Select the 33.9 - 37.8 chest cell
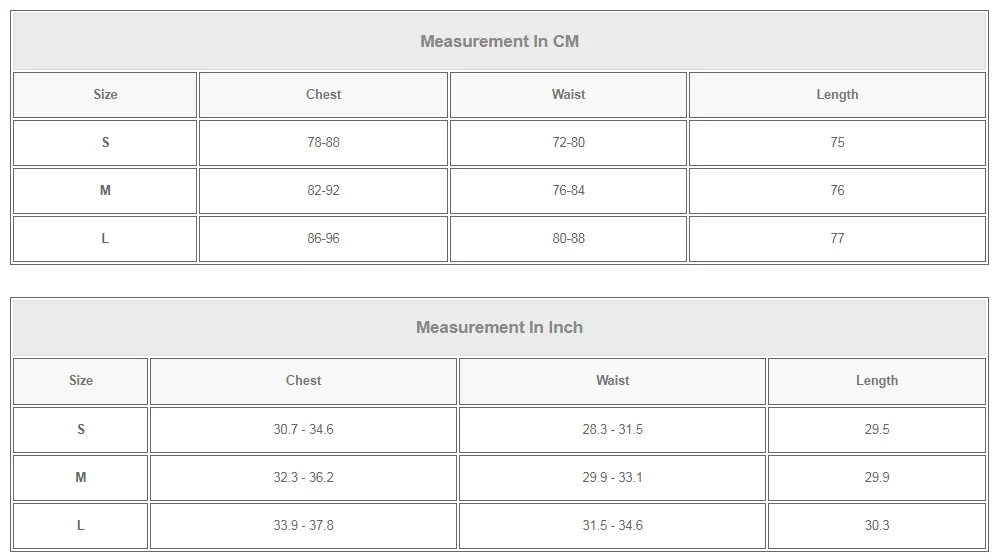Screen dimensions: 1003x560 click(x=303, y=525)
